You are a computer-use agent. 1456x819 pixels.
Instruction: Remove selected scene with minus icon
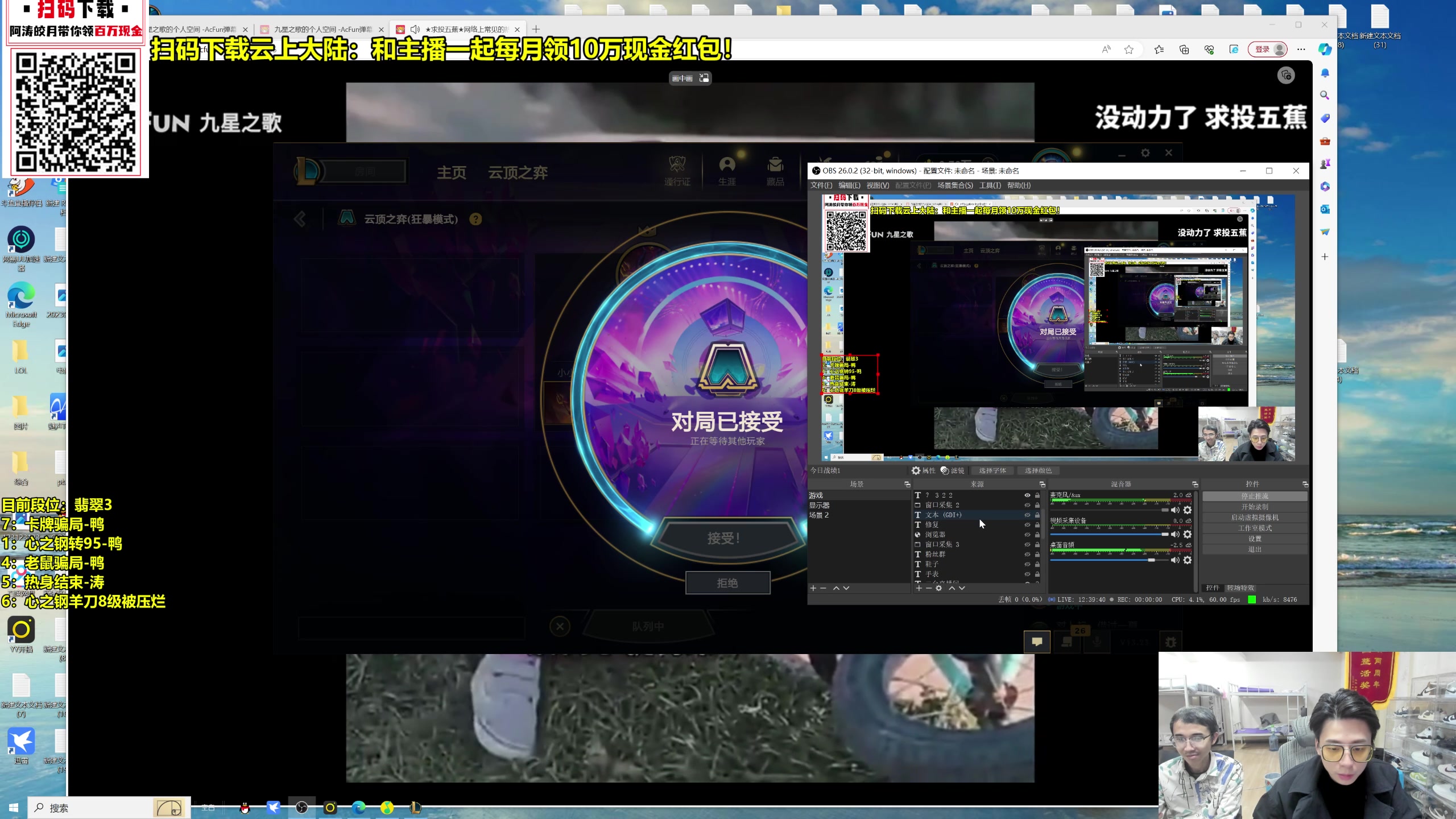pos(823,588)
